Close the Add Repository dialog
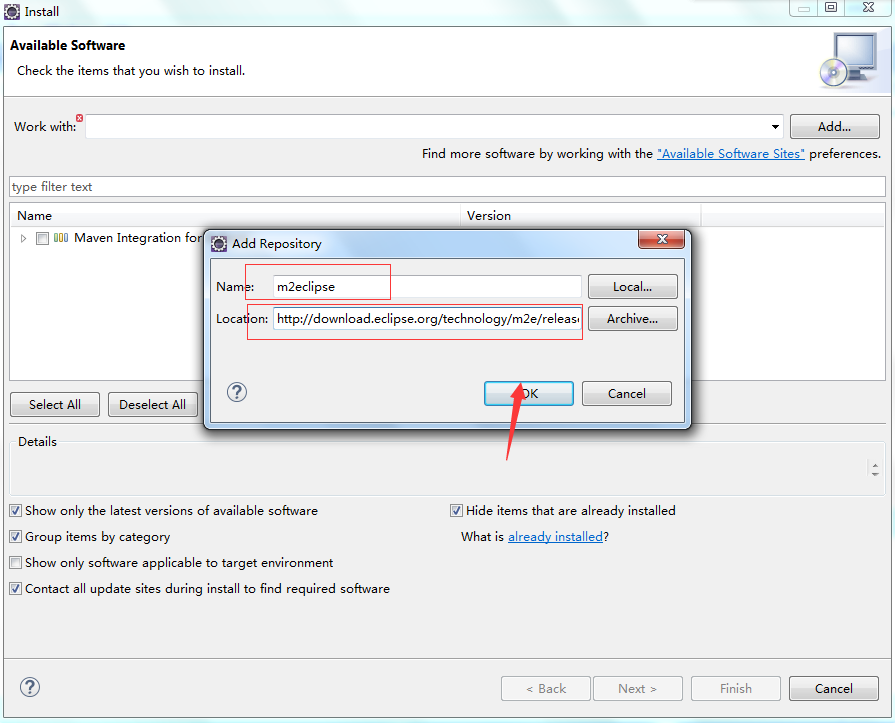Viewport: 895px width, 723px height. (x=661, y=239)
